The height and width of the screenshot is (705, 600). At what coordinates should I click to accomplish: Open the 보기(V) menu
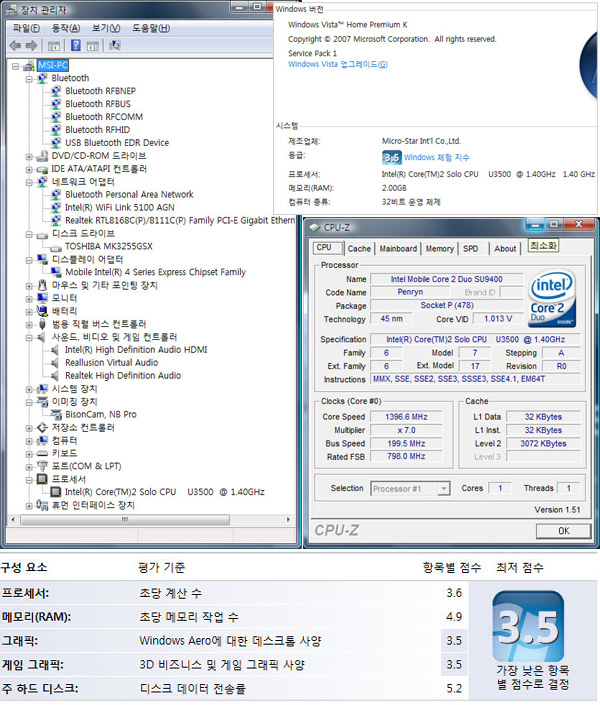point(106,28)
